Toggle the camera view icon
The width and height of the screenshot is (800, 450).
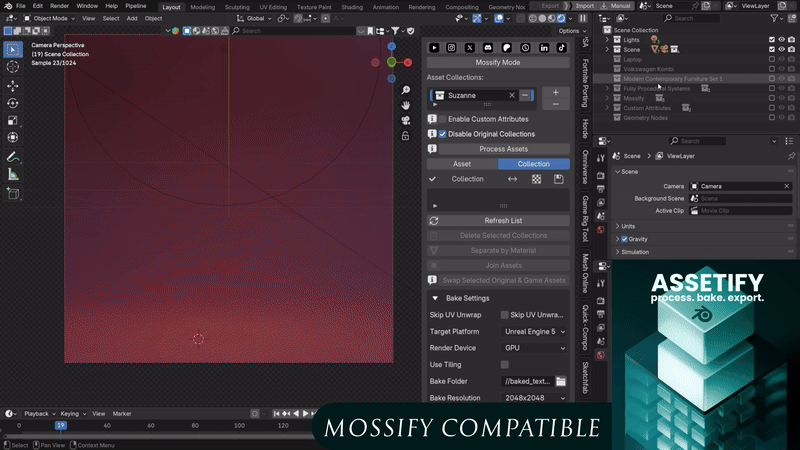coord(406,120)
